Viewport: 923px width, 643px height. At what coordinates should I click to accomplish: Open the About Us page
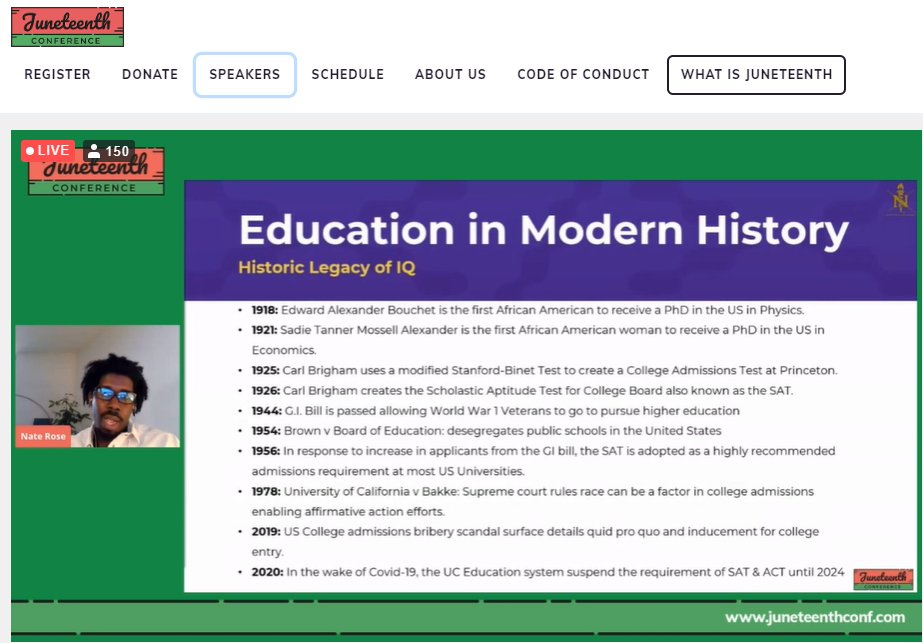(450, 74)
